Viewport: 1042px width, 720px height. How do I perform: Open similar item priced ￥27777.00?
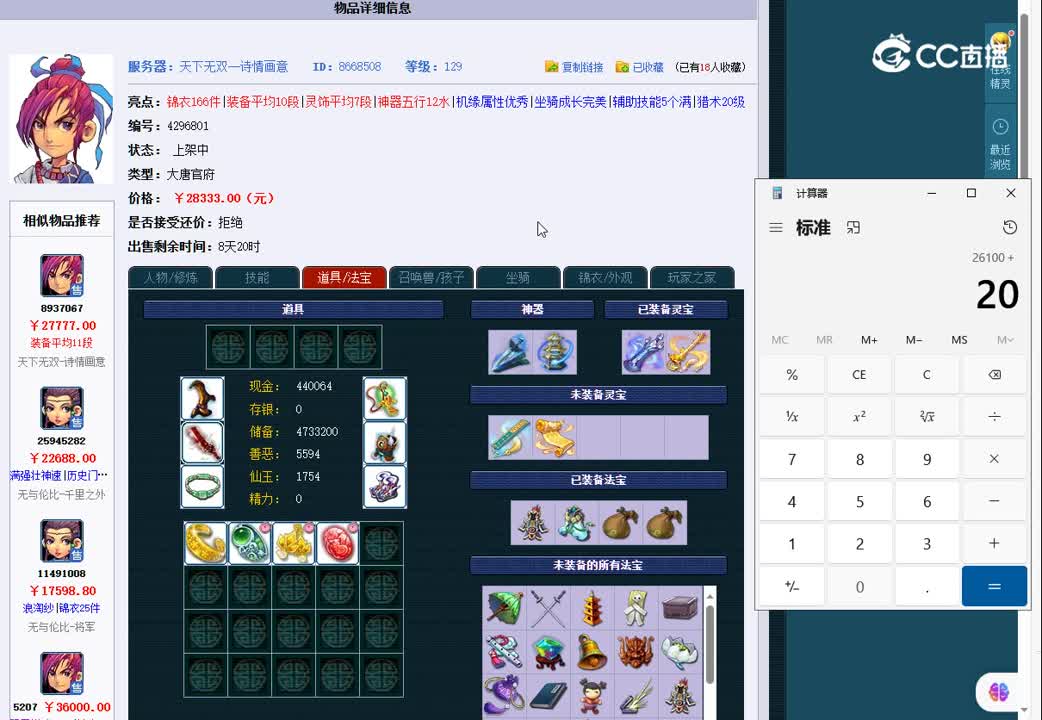point(62,325)
